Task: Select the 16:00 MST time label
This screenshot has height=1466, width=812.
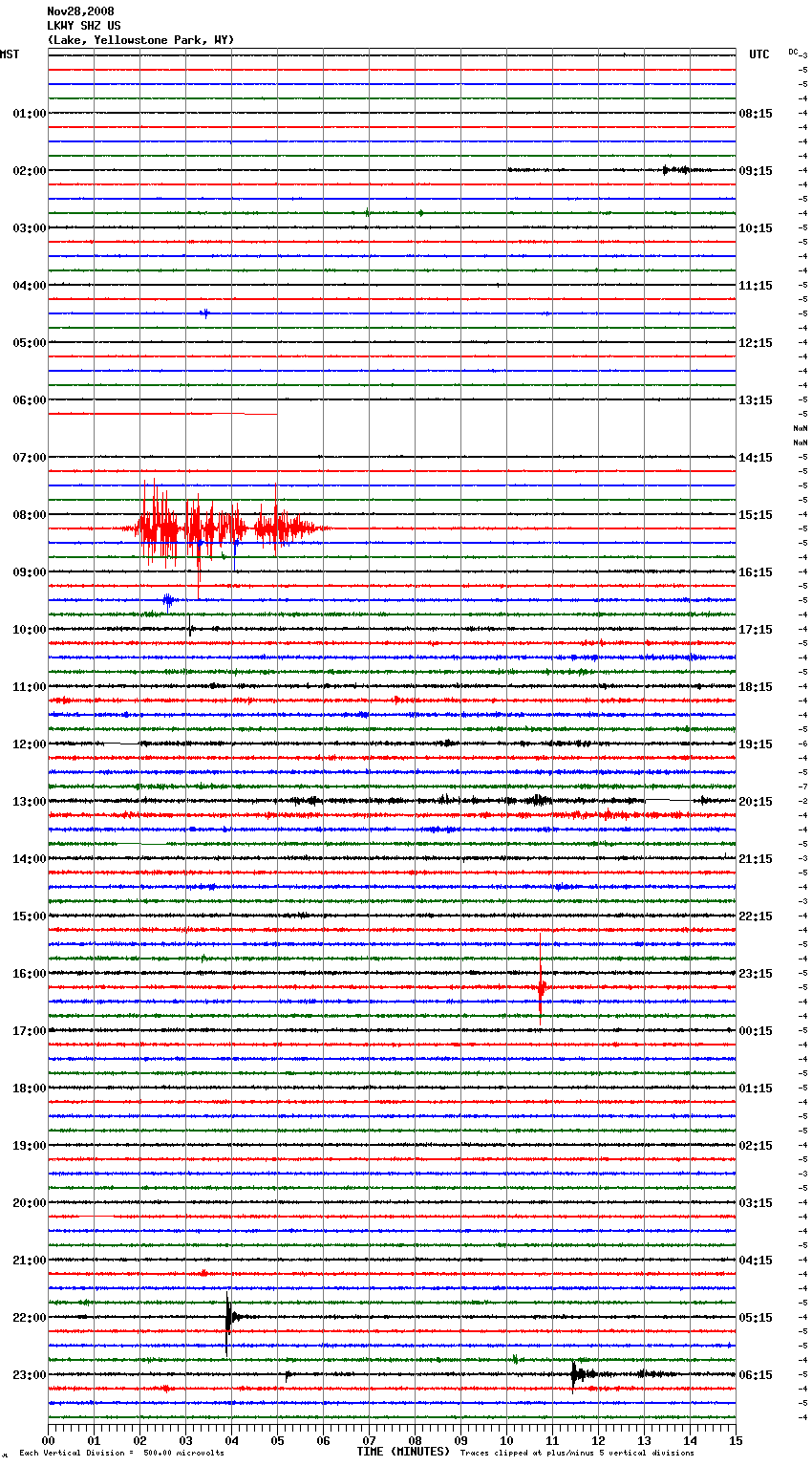Action: tap(30, 974)
